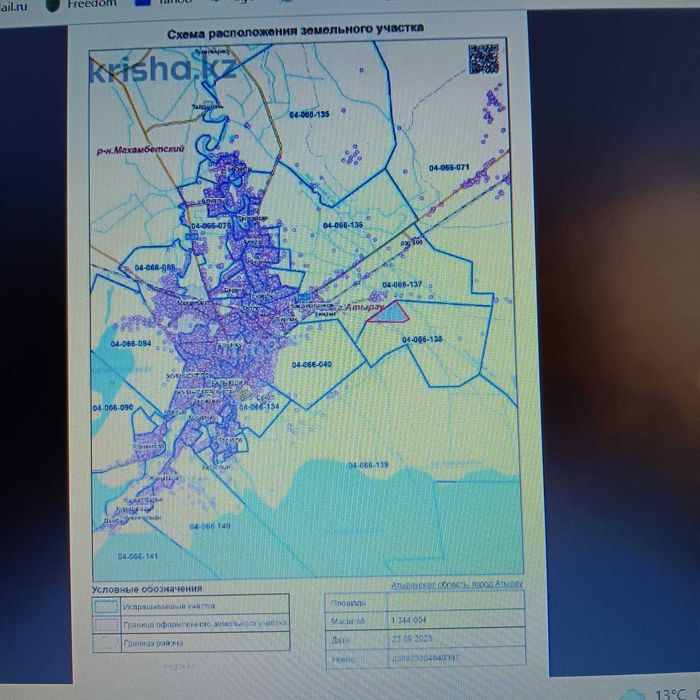
Task: Click the map label 04-066-075
Action: pos(211,226)
